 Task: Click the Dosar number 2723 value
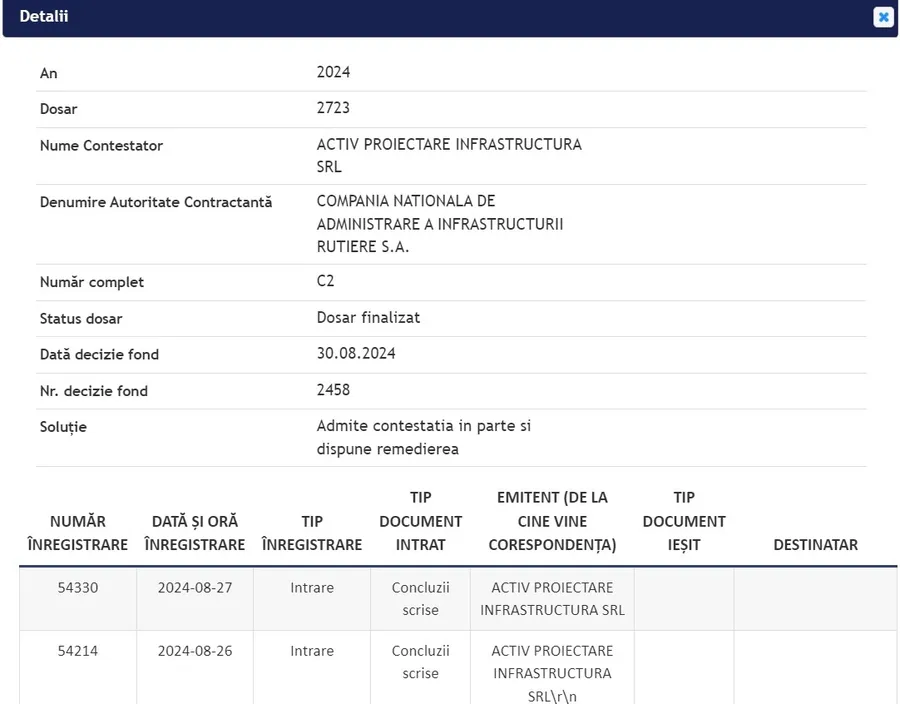tap(333, 108)
